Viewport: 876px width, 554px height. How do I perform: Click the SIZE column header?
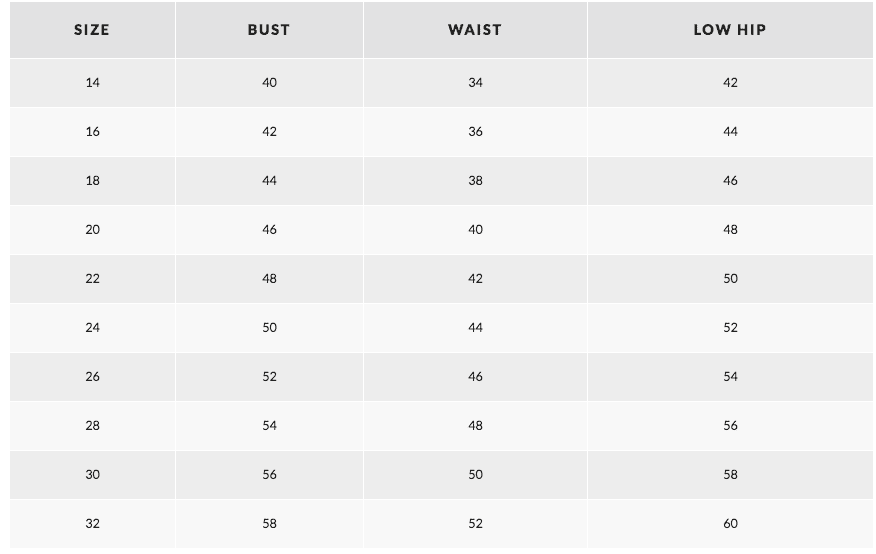pos(92,30)
